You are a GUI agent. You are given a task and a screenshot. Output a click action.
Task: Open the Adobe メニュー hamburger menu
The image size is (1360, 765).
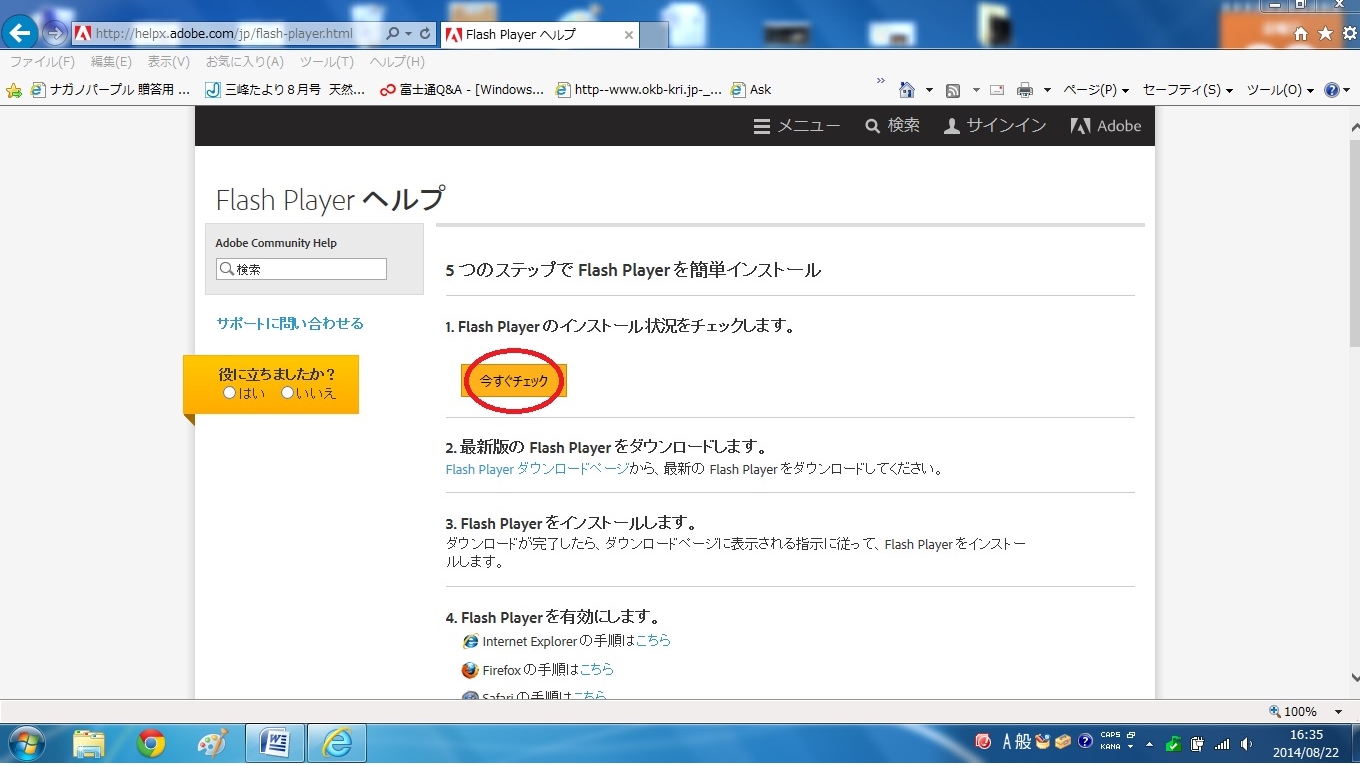[797, 126]
